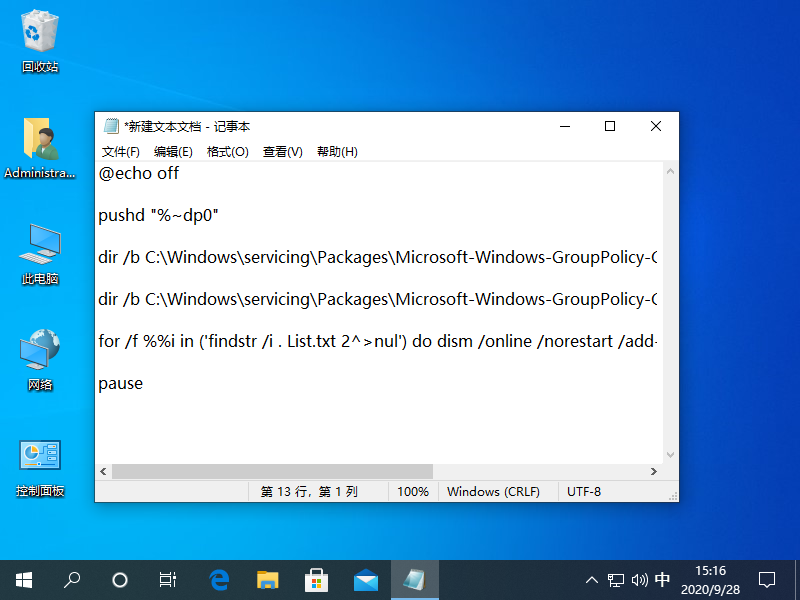Click the Start button
The image size is (800, 600).
click(23, 580)
